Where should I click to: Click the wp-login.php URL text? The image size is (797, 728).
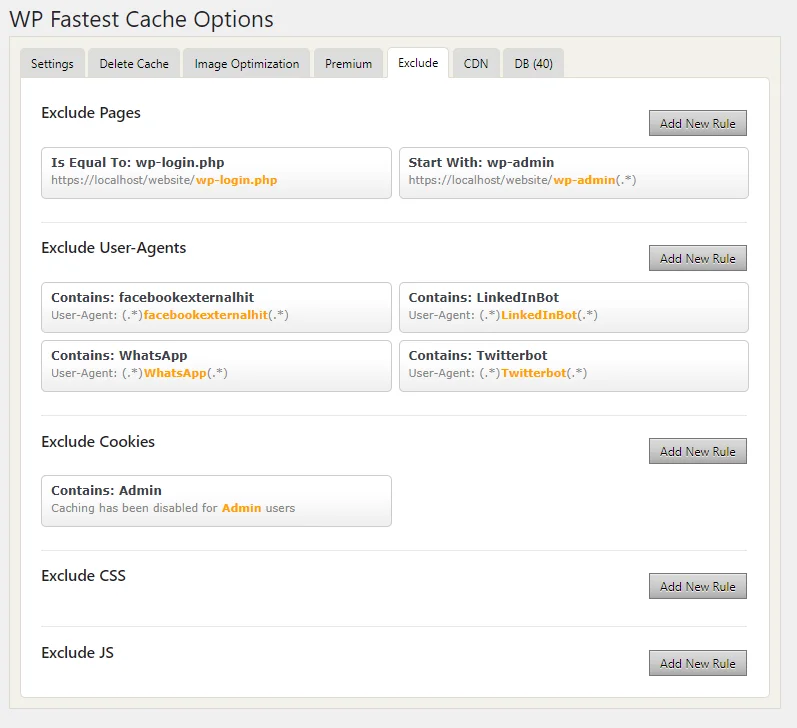click(x=164, y=180)
